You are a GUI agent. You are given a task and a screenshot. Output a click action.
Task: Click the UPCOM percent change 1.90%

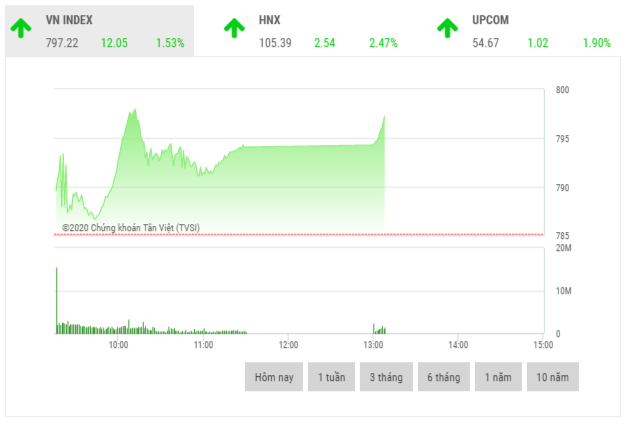coord(598,43)
